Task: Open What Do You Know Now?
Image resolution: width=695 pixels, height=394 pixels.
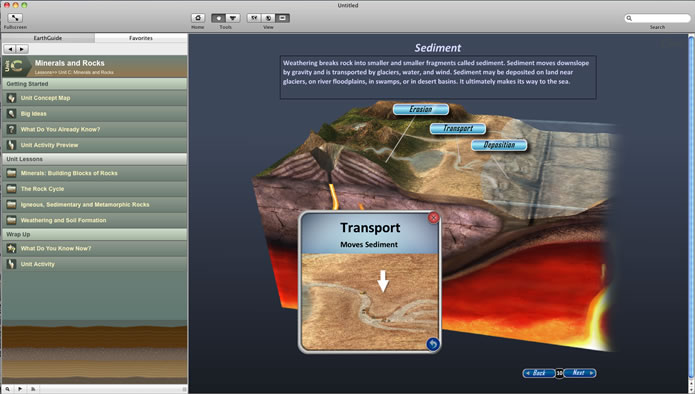Action: coord(94,249)
